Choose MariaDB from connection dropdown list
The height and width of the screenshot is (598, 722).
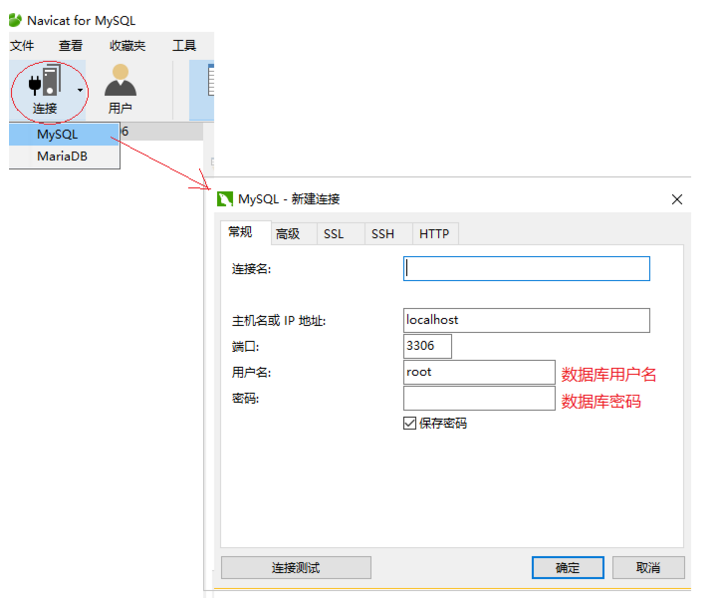[64, 156]
